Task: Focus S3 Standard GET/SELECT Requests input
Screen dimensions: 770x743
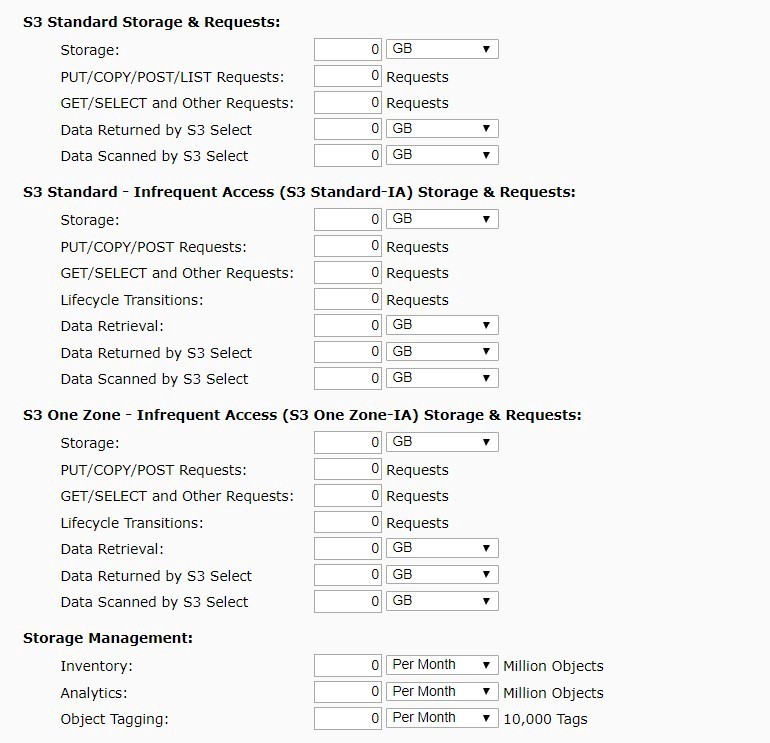Action: pyautogui.click(x=347, y=102)
